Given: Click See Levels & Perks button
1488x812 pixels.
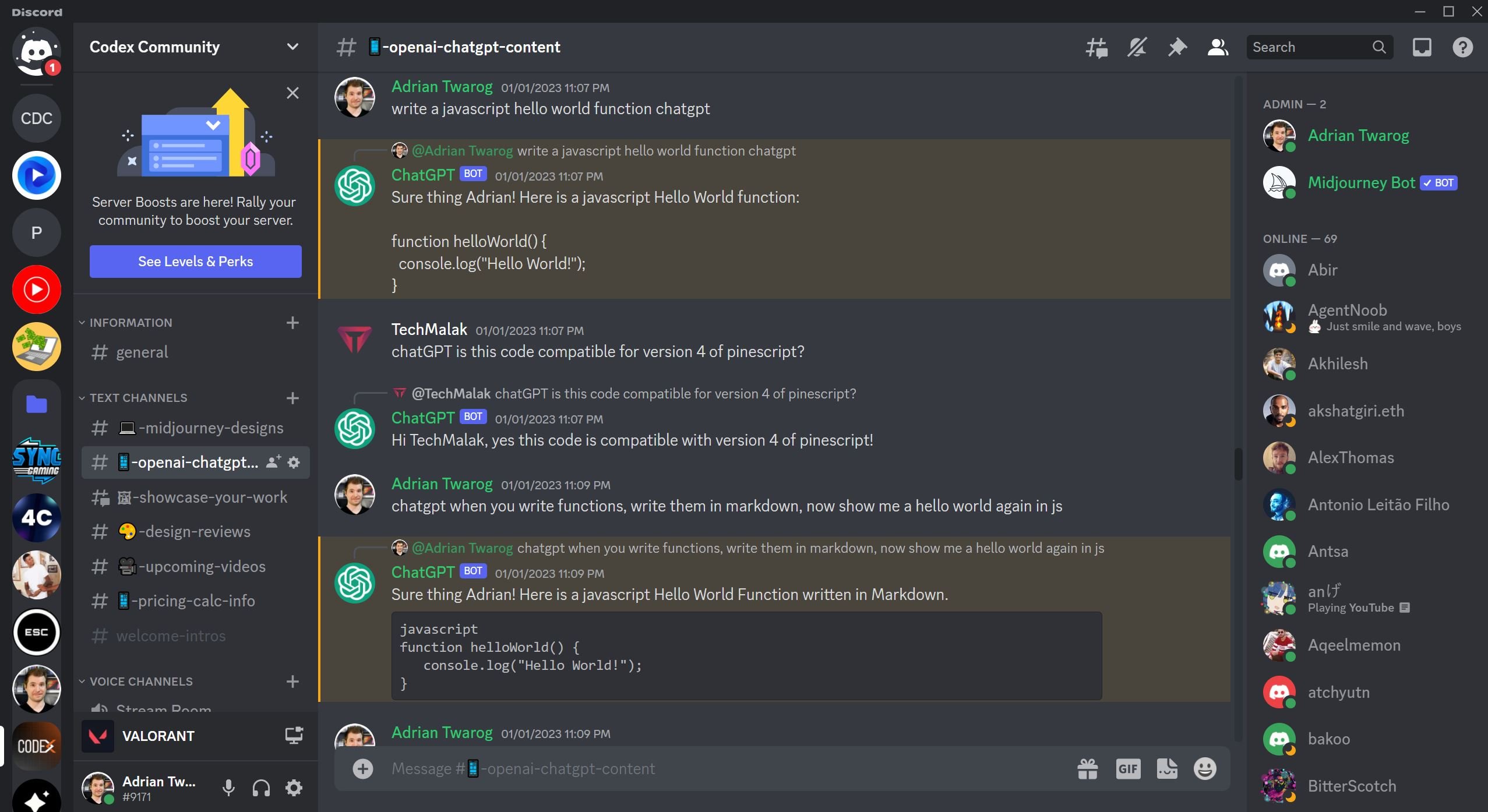Looking at the screenshot, I should coord(194,261).
